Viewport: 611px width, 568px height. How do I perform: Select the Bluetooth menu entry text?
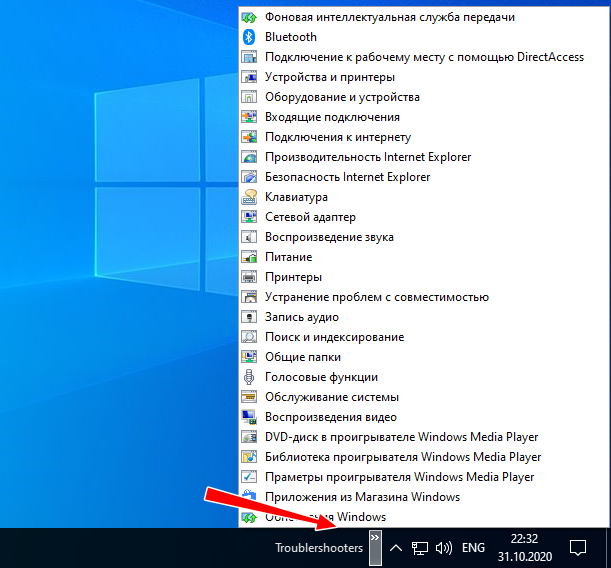coord(291,37)
